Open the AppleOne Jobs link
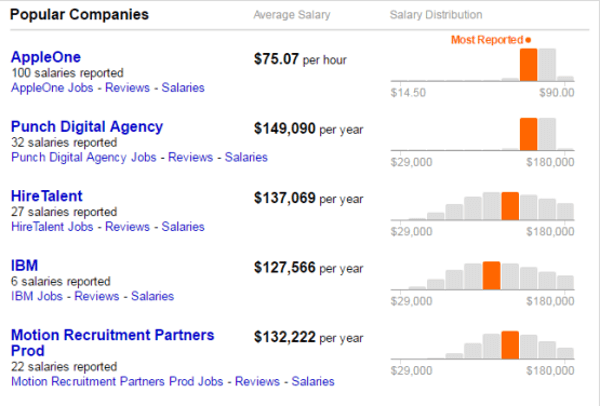The image size is (600, 406). click(x=52, y=87)
